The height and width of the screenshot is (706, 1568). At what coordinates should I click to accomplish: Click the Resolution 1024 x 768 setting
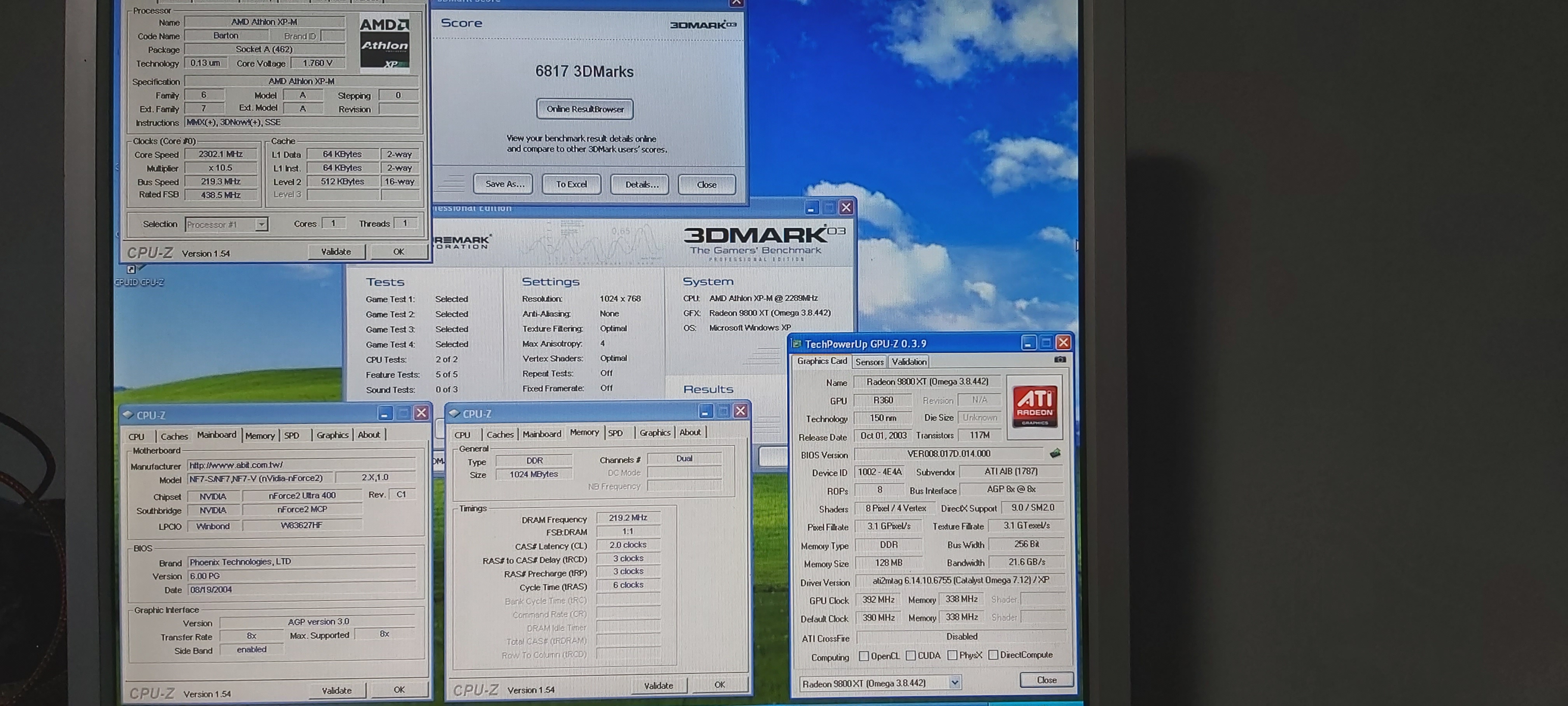click(x=619, y=299)
